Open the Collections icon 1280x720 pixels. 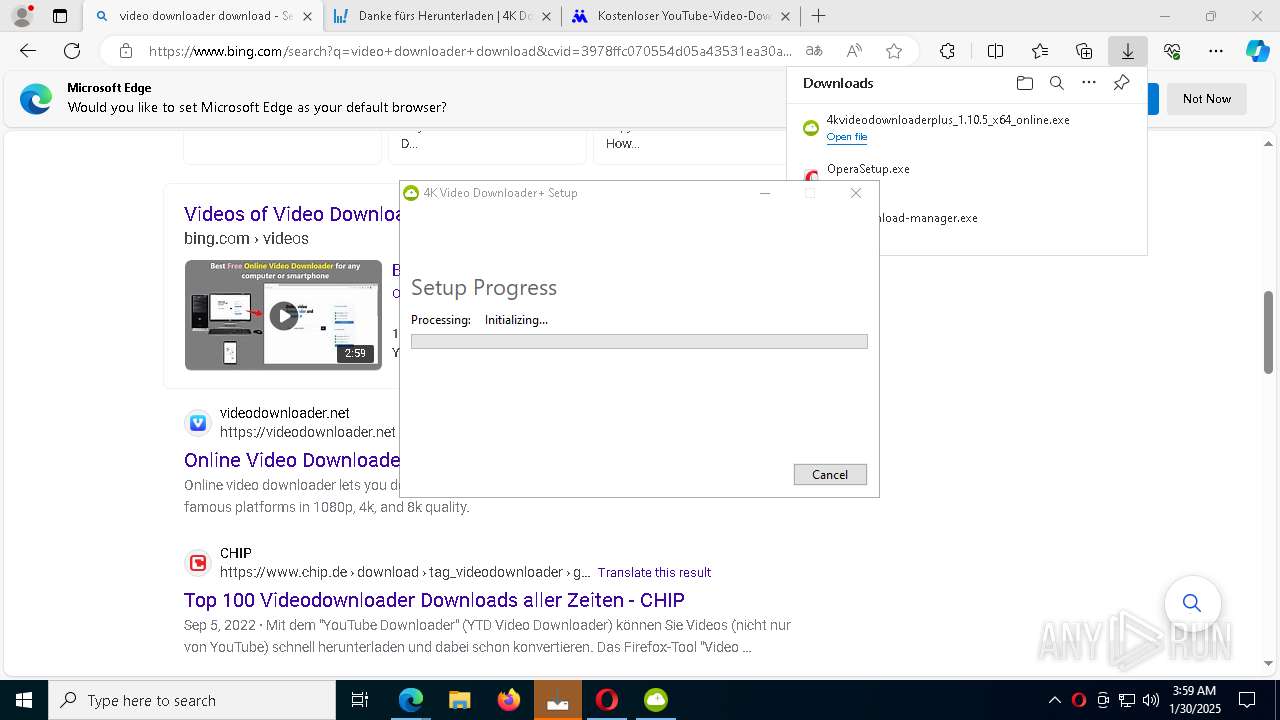click(1084, 51)
